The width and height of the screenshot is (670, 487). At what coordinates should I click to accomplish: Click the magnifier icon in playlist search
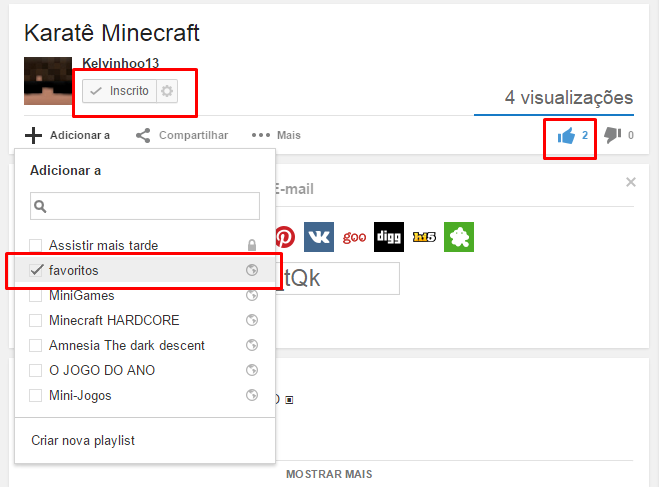click(40, 206)
